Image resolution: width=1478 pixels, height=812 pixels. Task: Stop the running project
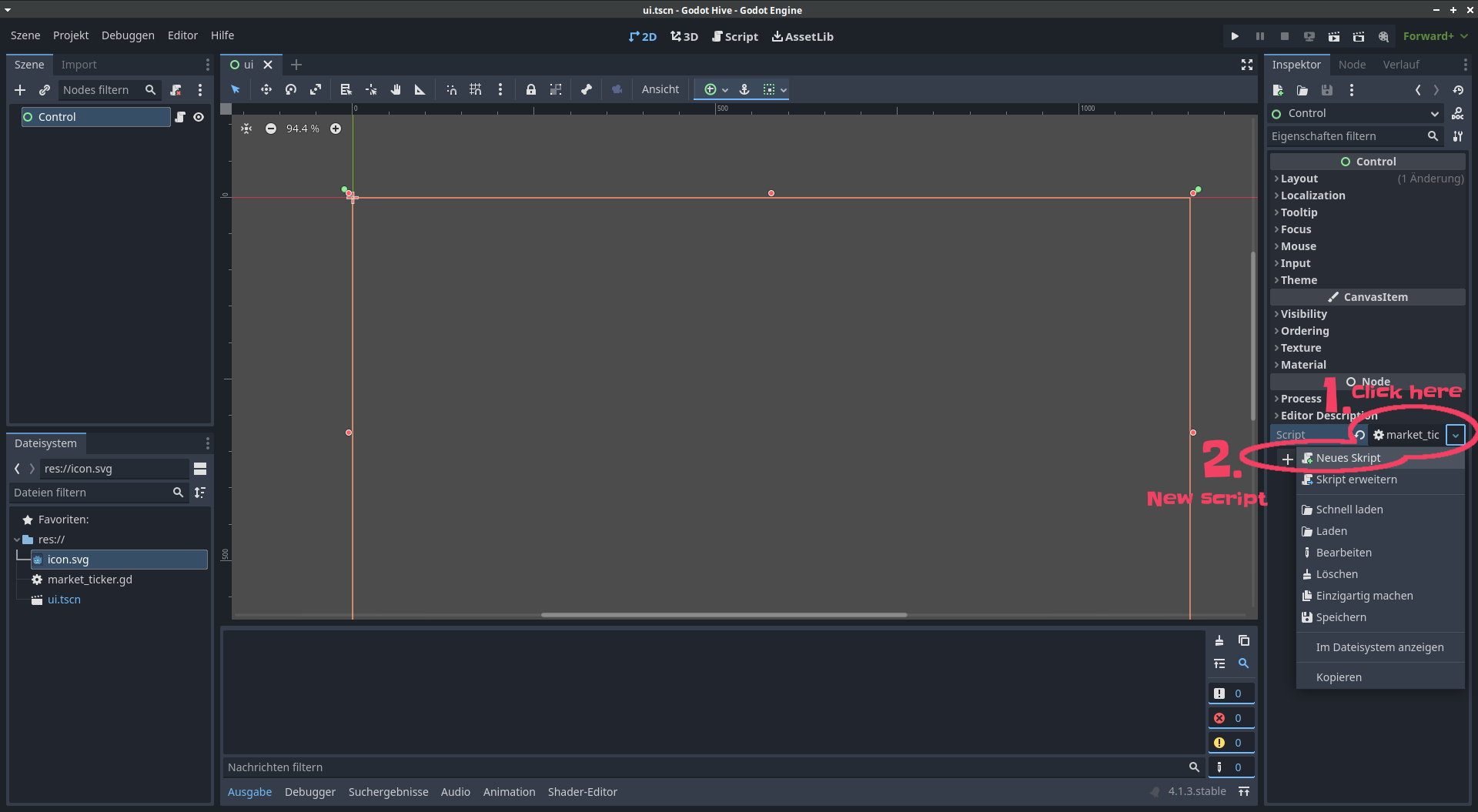(1284, 36)
